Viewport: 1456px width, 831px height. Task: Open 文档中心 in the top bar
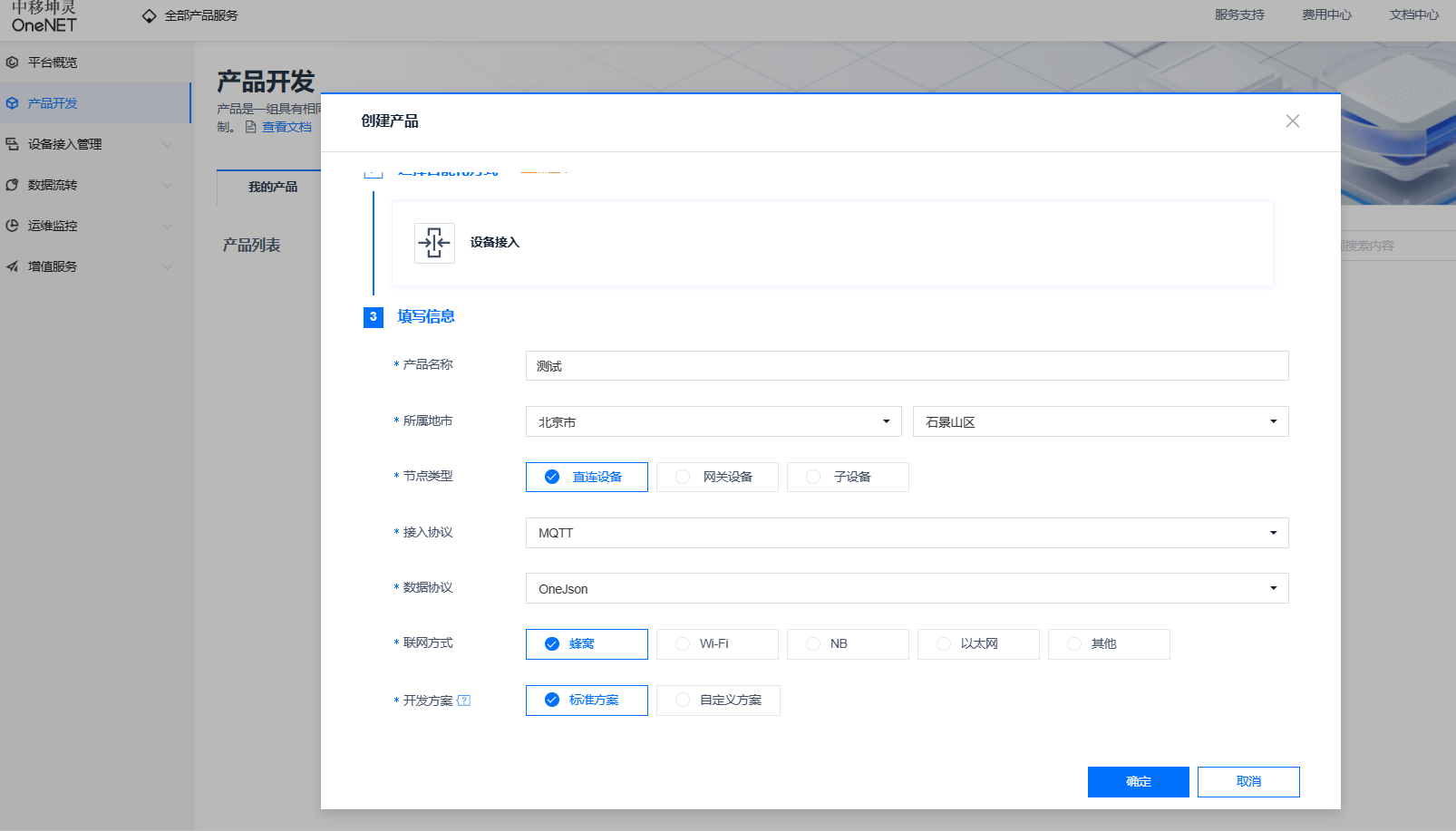click(x=1412, y=14)
